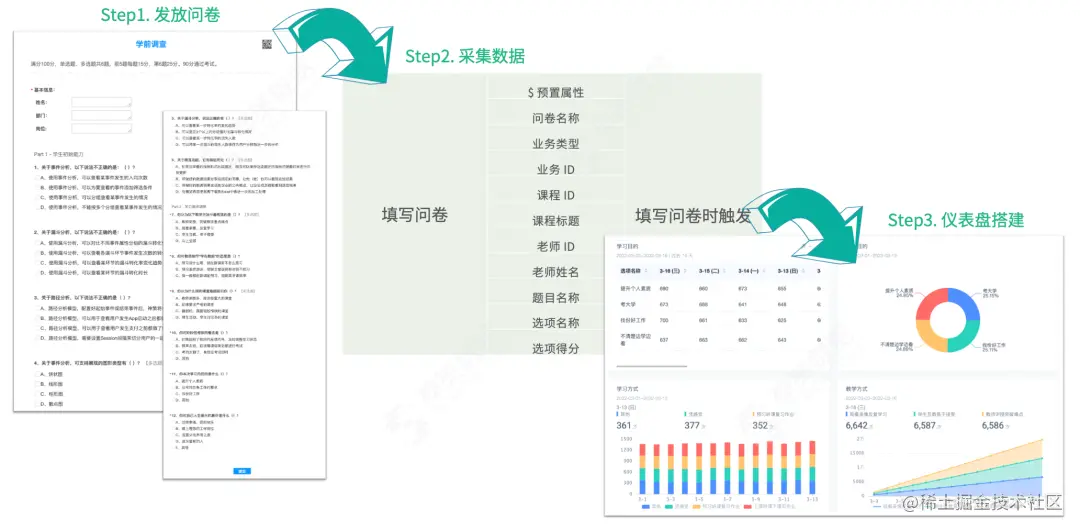Click into the 岗位 input field
The height and width of the screenshot is (530, 1080).
pos(101,128)
